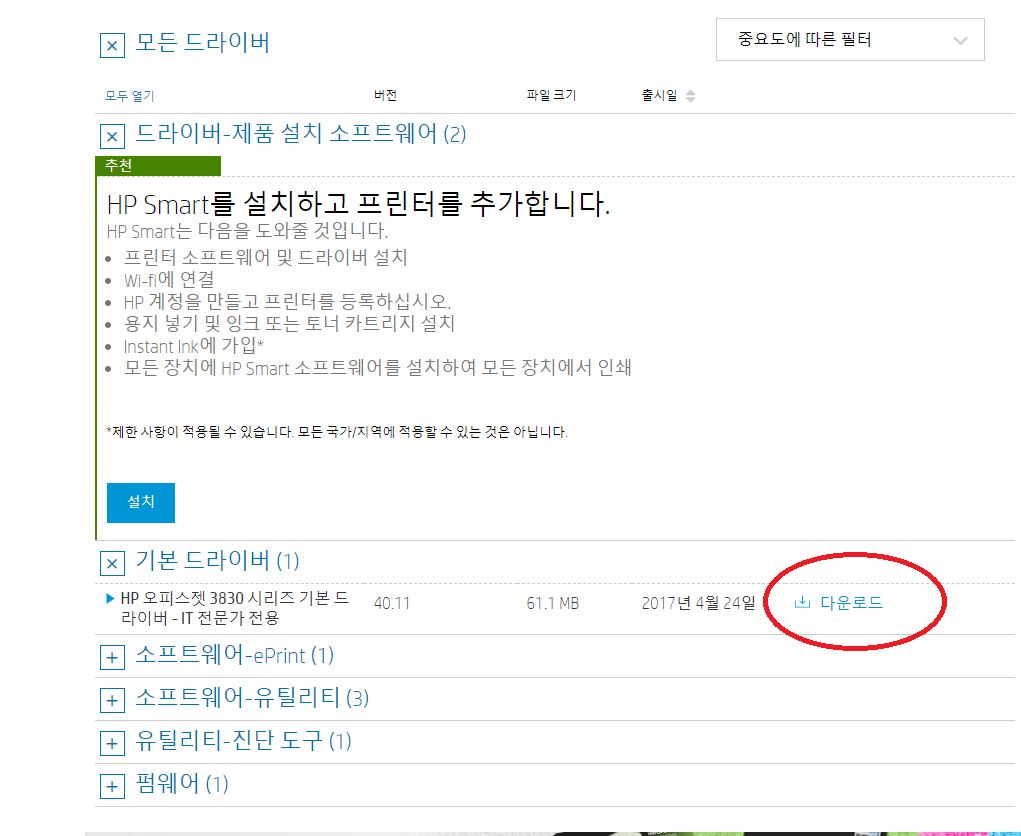Click the 제한 사항이 적용될 수 있습니다 footnote
Viewport: 1021px width, 836px height.
[337, 432]
